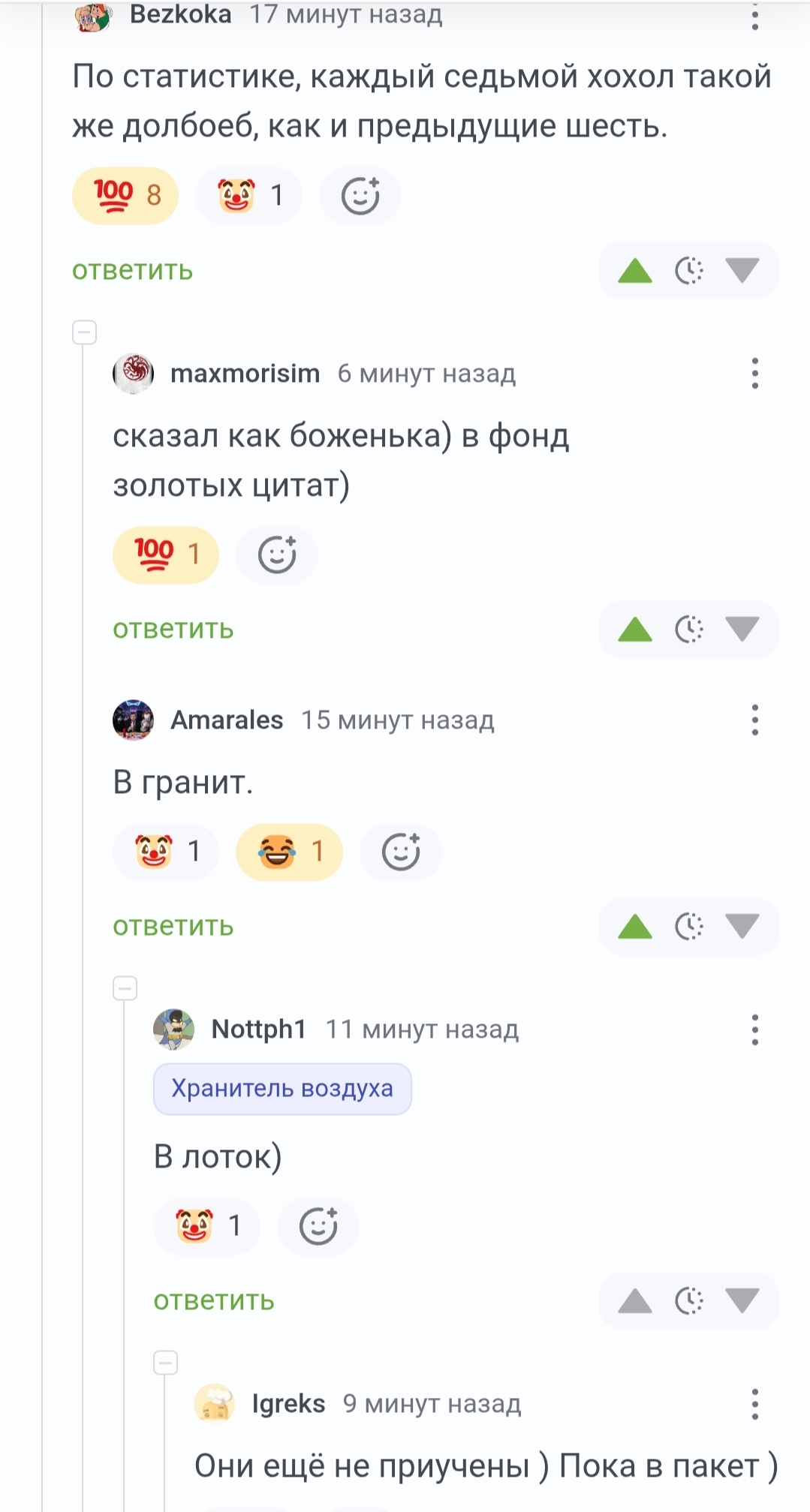
Task: Toggle laughing emoji reaction on Amarales's comment
Action: tap(289, 852)
